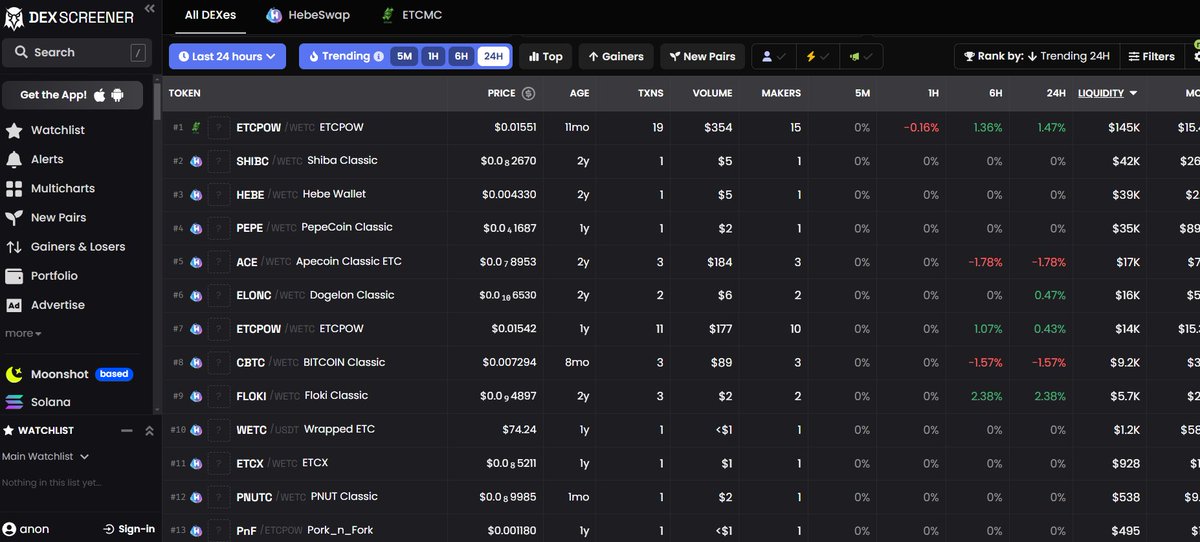Open the Main Watchlist dropdown
1200x542 pixels.
pyautogui.click(x=46, y=457)
